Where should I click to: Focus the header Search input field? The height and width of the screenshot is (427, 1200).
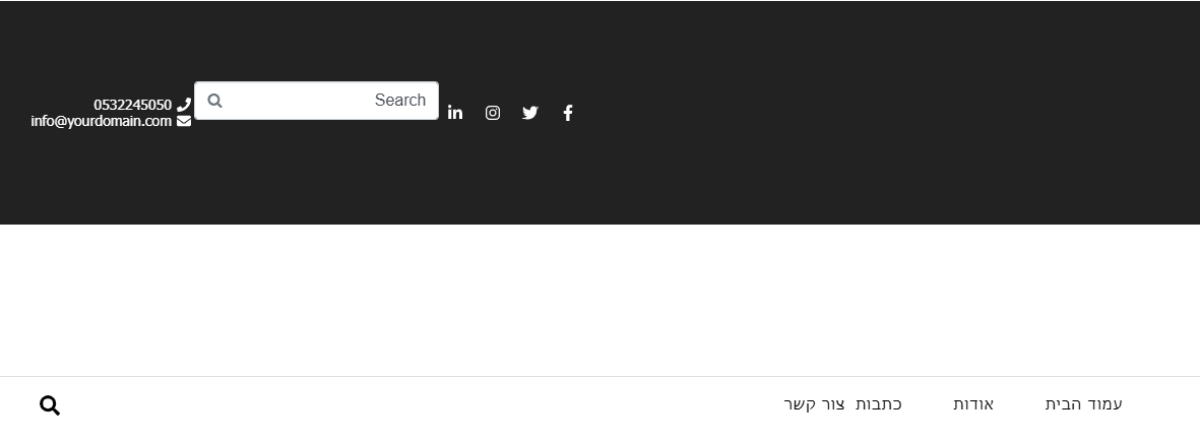[x=300, y=100]
